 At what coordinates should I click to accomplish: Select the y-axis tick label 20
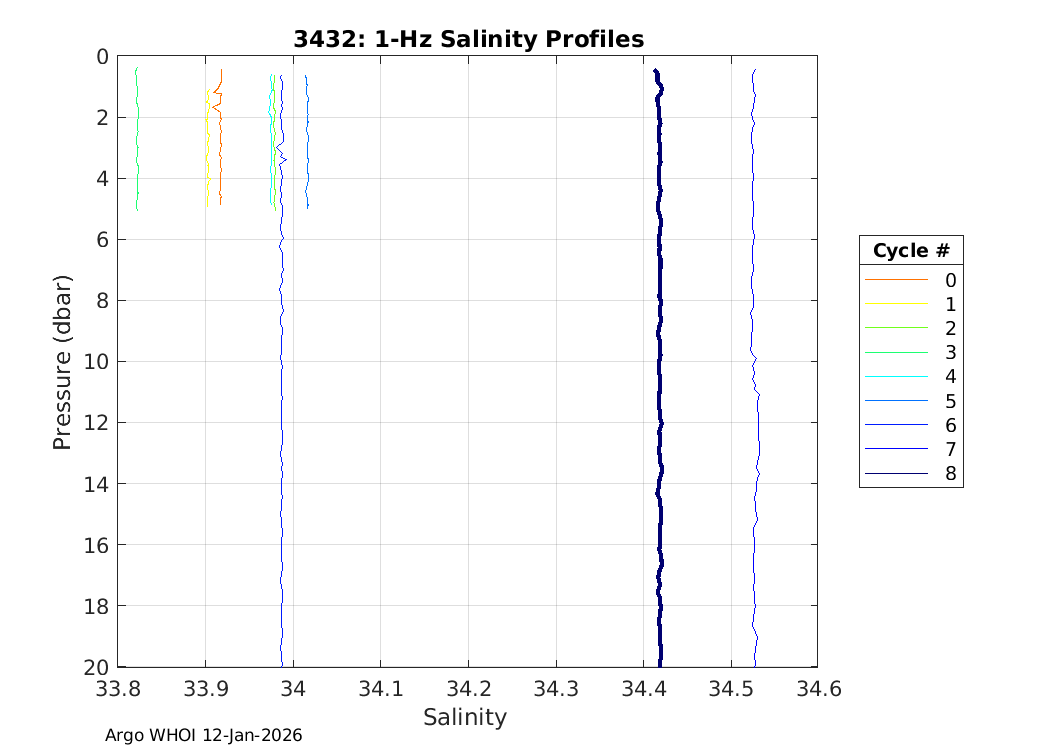(95, 667)
